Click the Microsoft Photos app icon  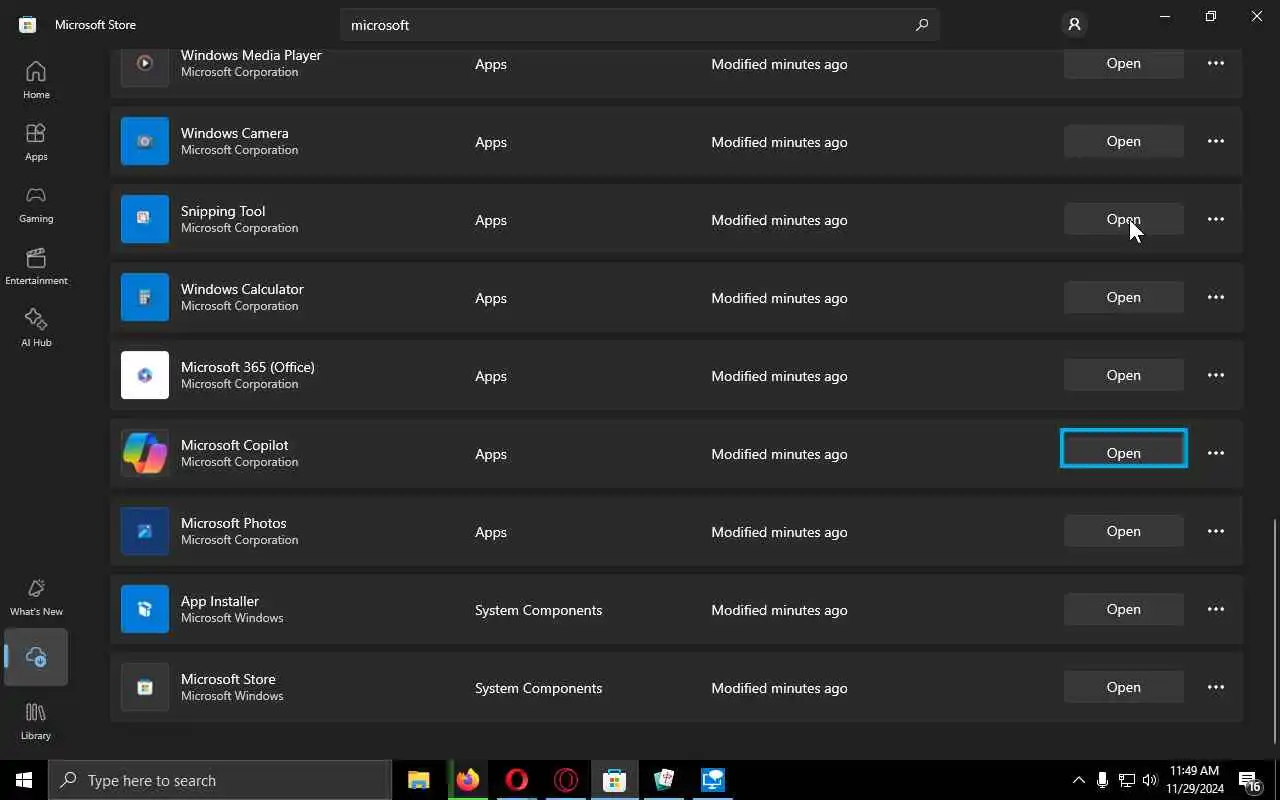[145, 531]
